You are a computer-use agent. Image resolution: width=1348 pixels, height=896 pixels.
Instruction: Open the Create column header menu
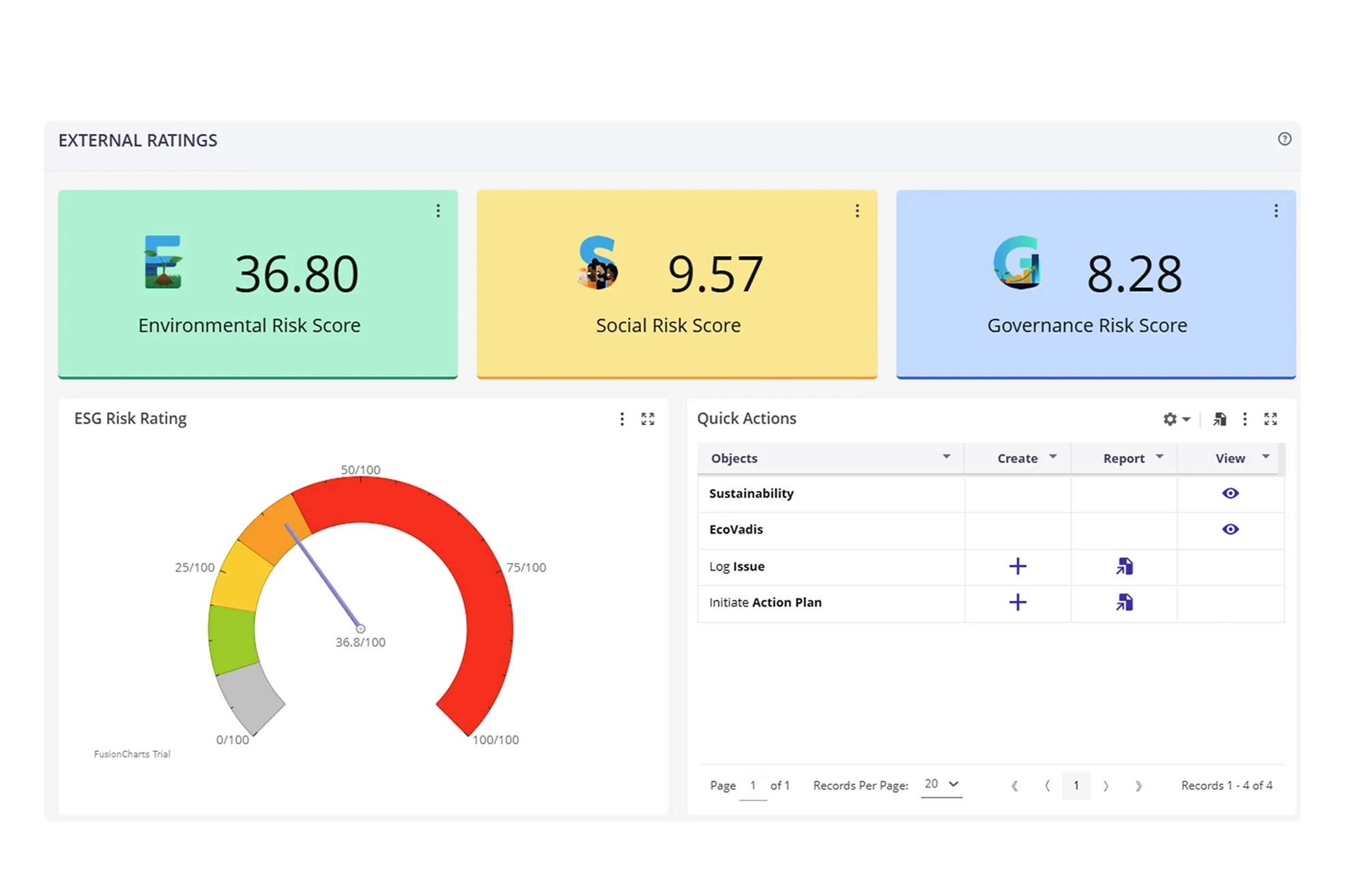(1052, 457)
